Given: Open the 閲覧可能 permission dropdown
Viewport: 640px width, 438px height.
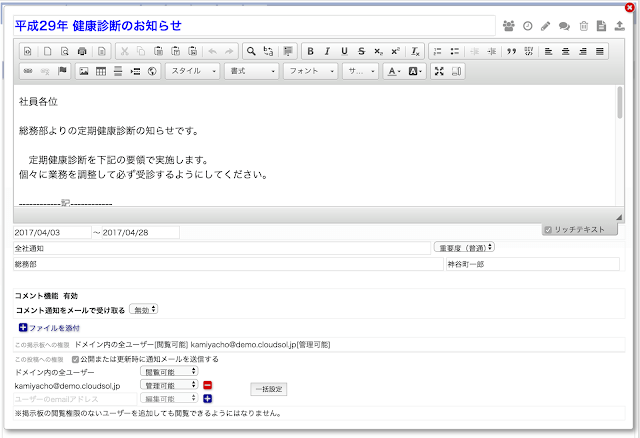Looking at the screenshot, I should pyautogui.click(x=172, y=372).
